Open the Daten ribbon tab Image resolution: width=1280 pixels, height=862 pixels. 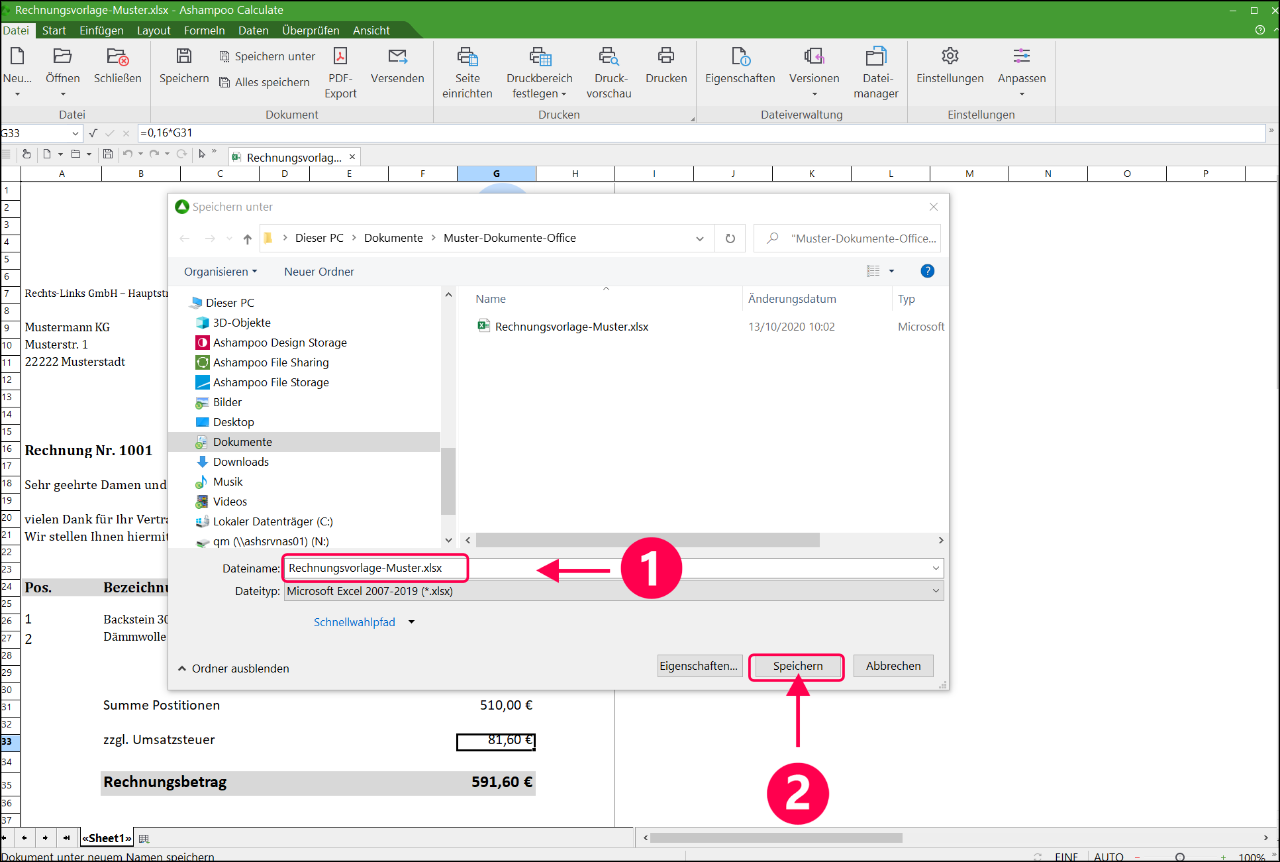point(253,31)
